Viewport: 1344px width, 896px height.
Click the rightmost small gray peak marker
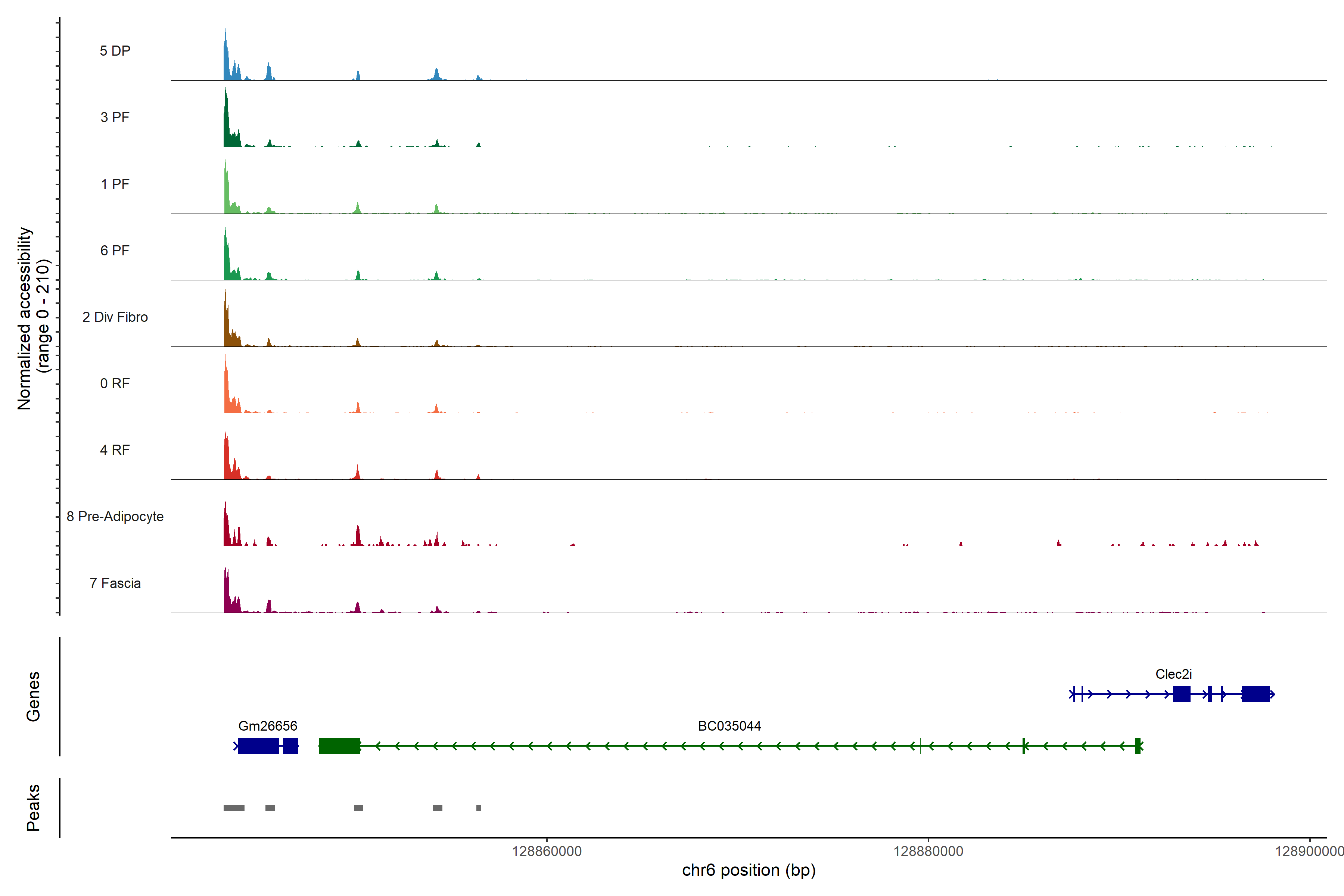pos(478,808)
